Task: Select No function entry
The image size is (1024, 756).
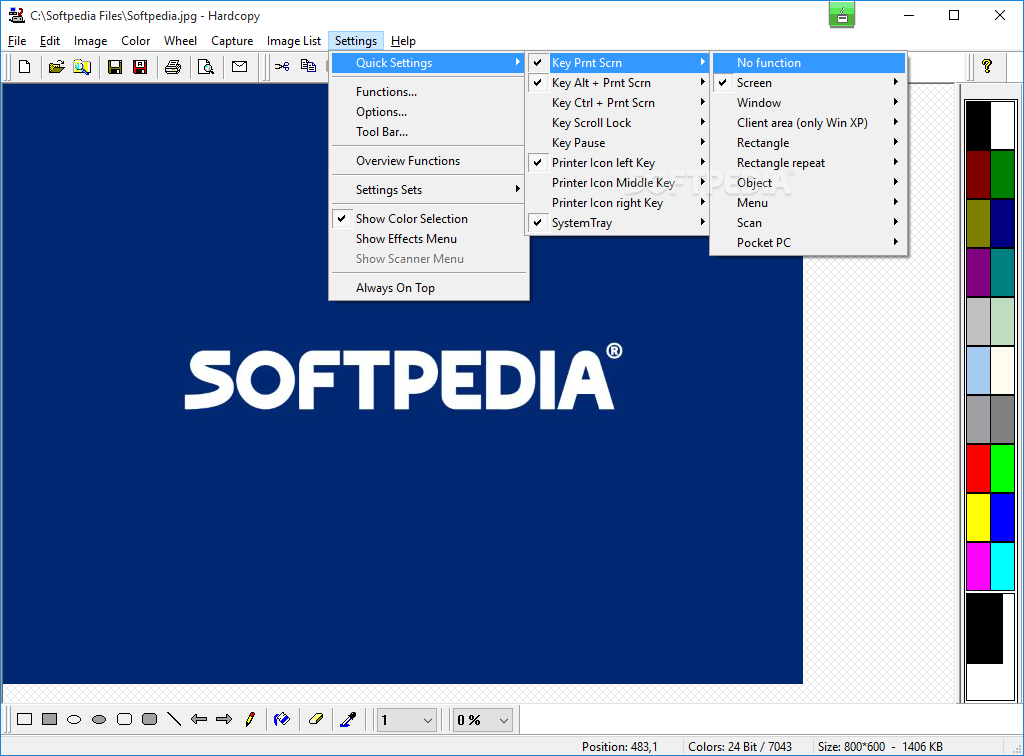Action: pyautogui.click(x=808, y=63)
